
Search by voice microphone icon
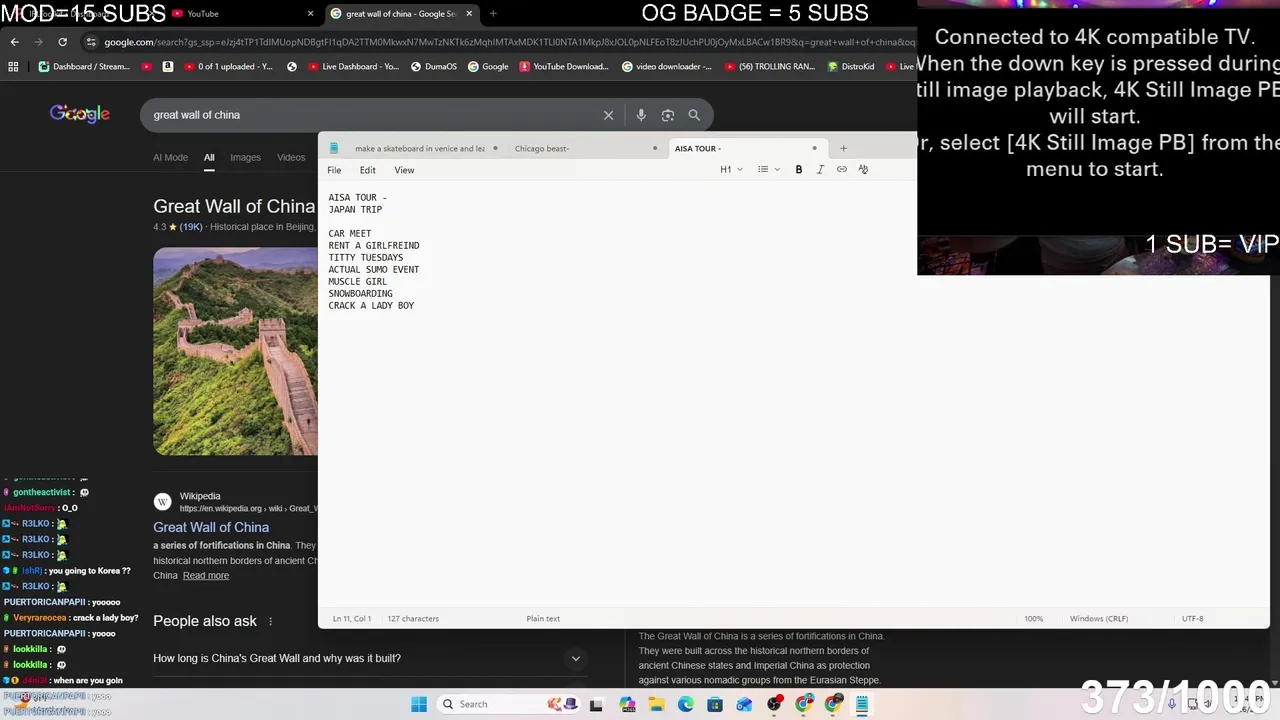[641, 115]
